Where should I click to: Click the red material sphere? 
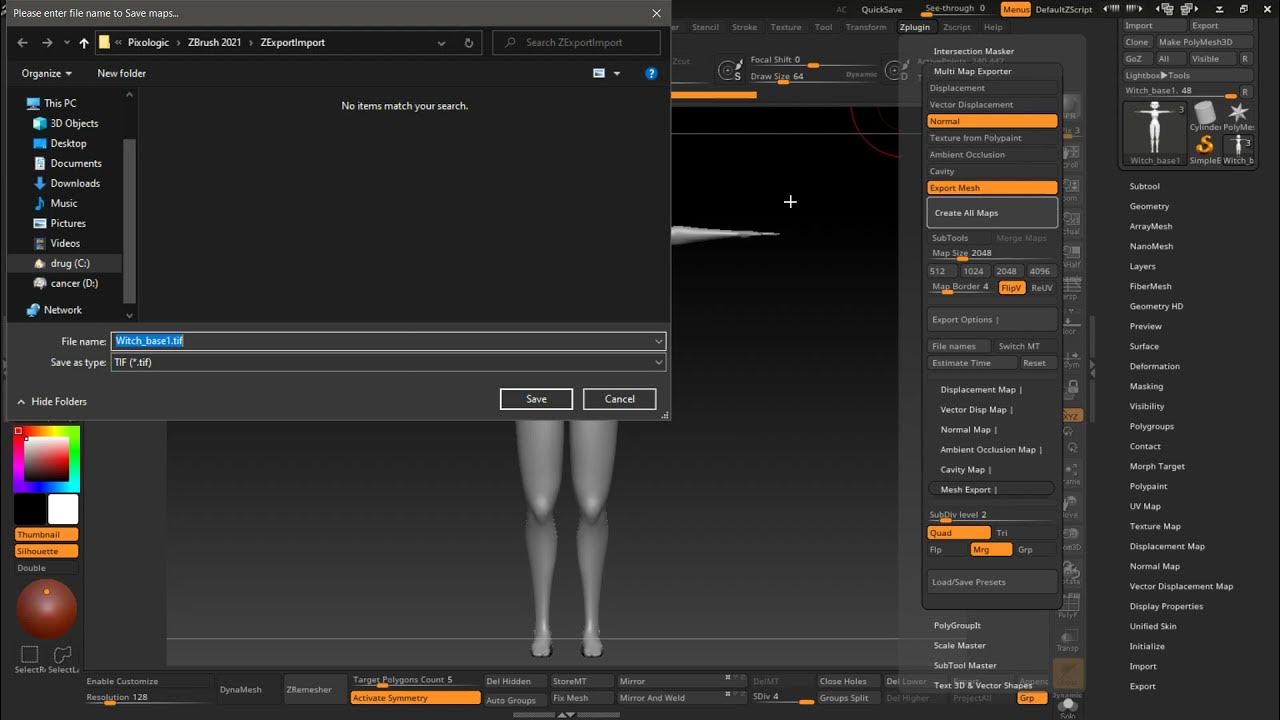pos(46,609)
